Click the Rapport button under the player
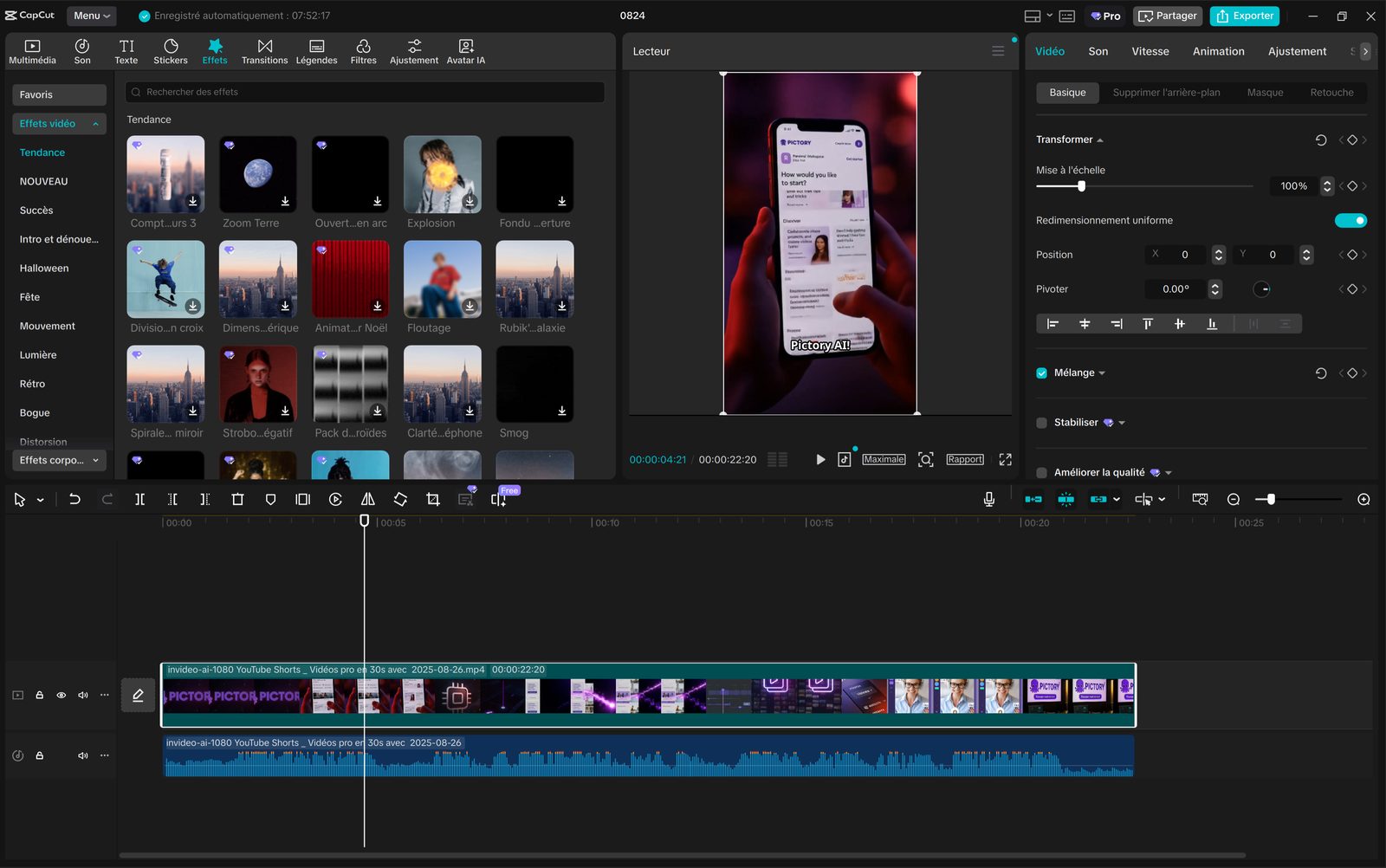 click(964, 459)
